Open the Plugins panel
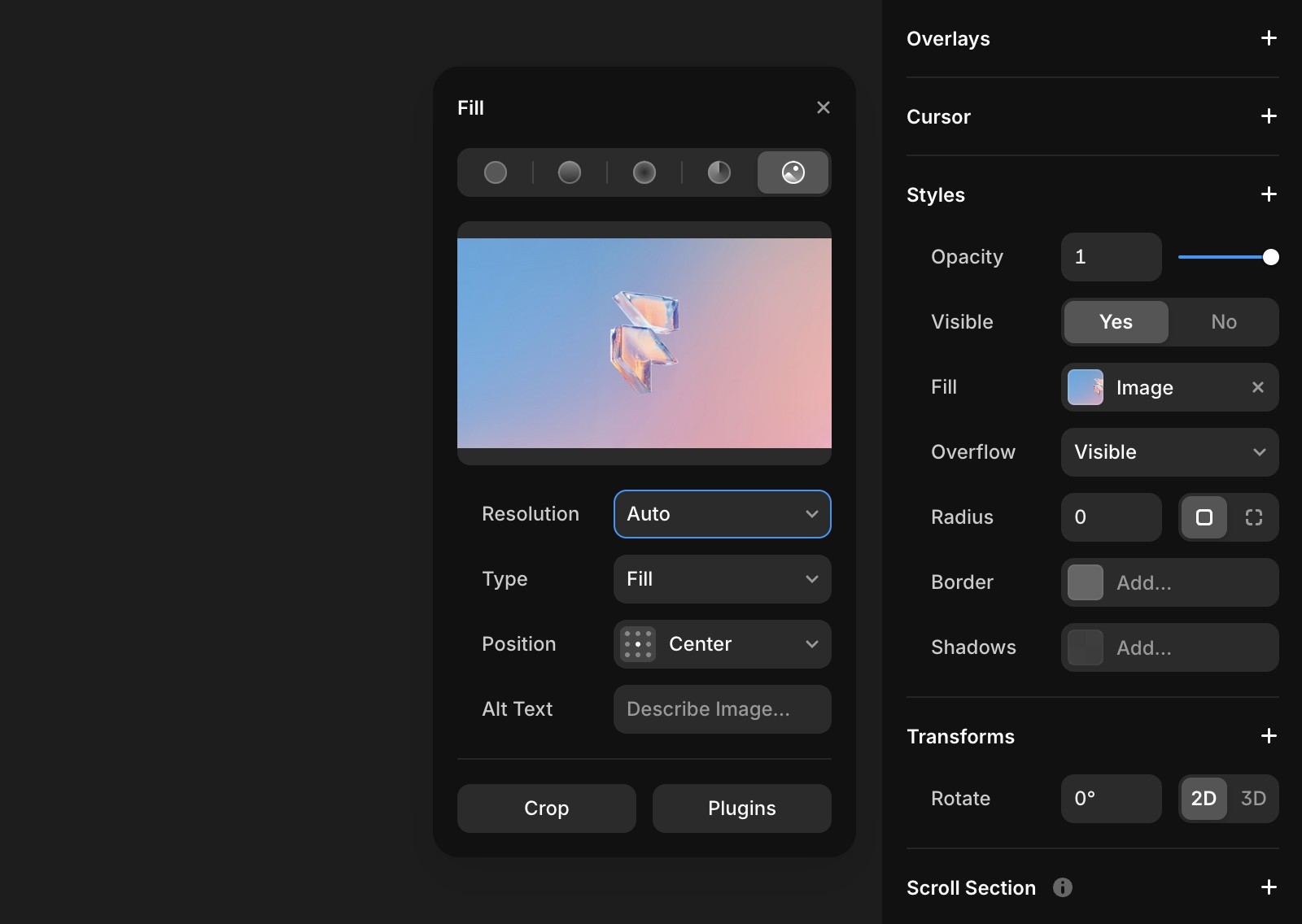Image resolution: width=1302 pixels, height=924 pixels. tap(741, 808)
